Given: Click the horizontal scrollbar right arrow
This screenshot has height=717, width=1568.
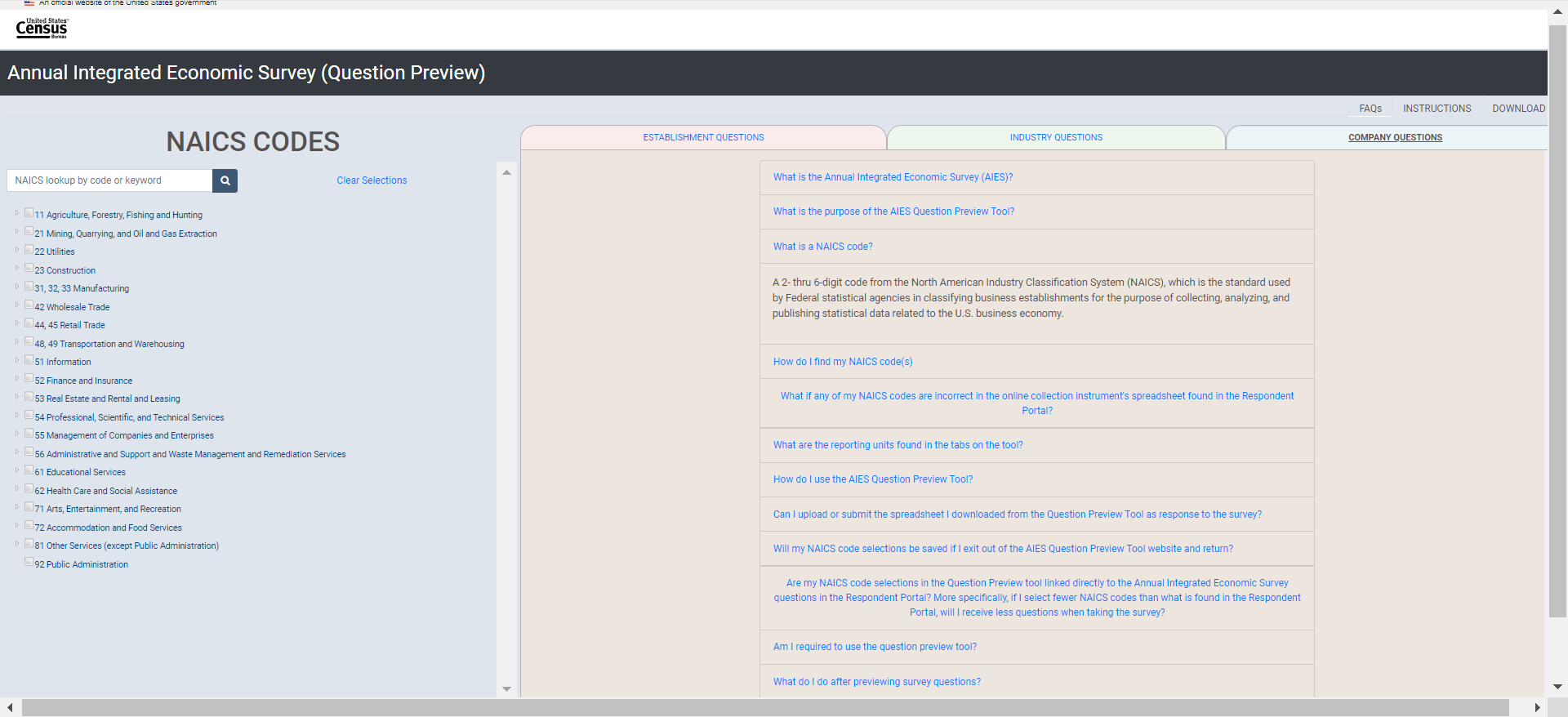Looking at the screenshot, I should pyautogui.click(x=1537, y=708).
